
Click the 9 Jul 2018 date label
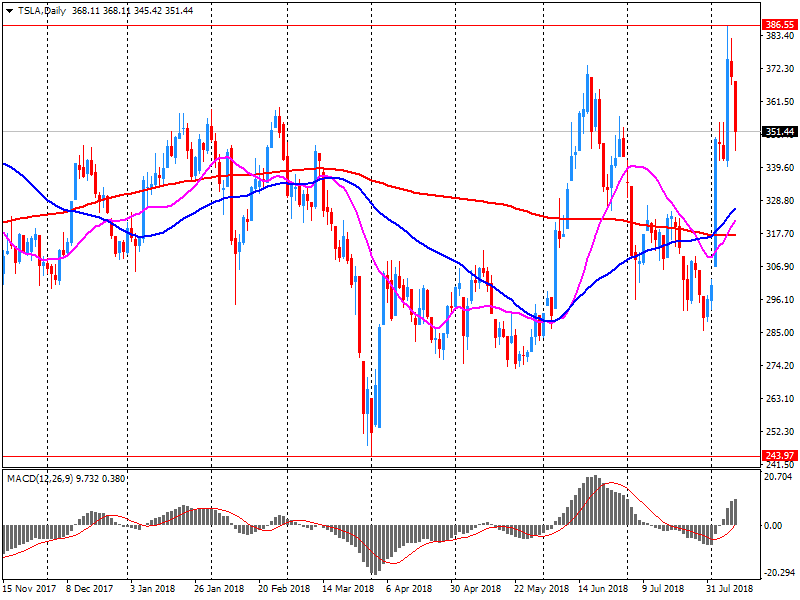(663, 589)
